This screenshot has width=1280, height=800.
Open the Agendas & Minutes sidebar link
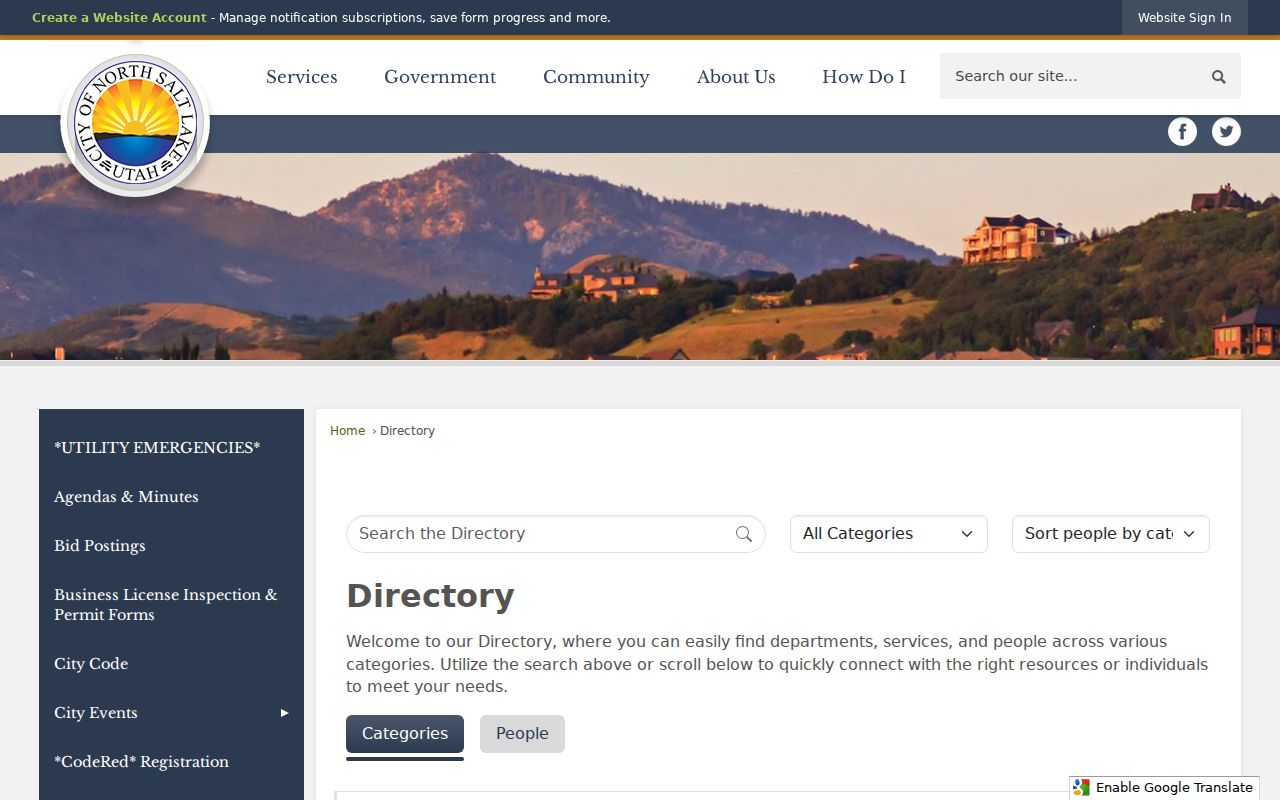click(171, 497)
